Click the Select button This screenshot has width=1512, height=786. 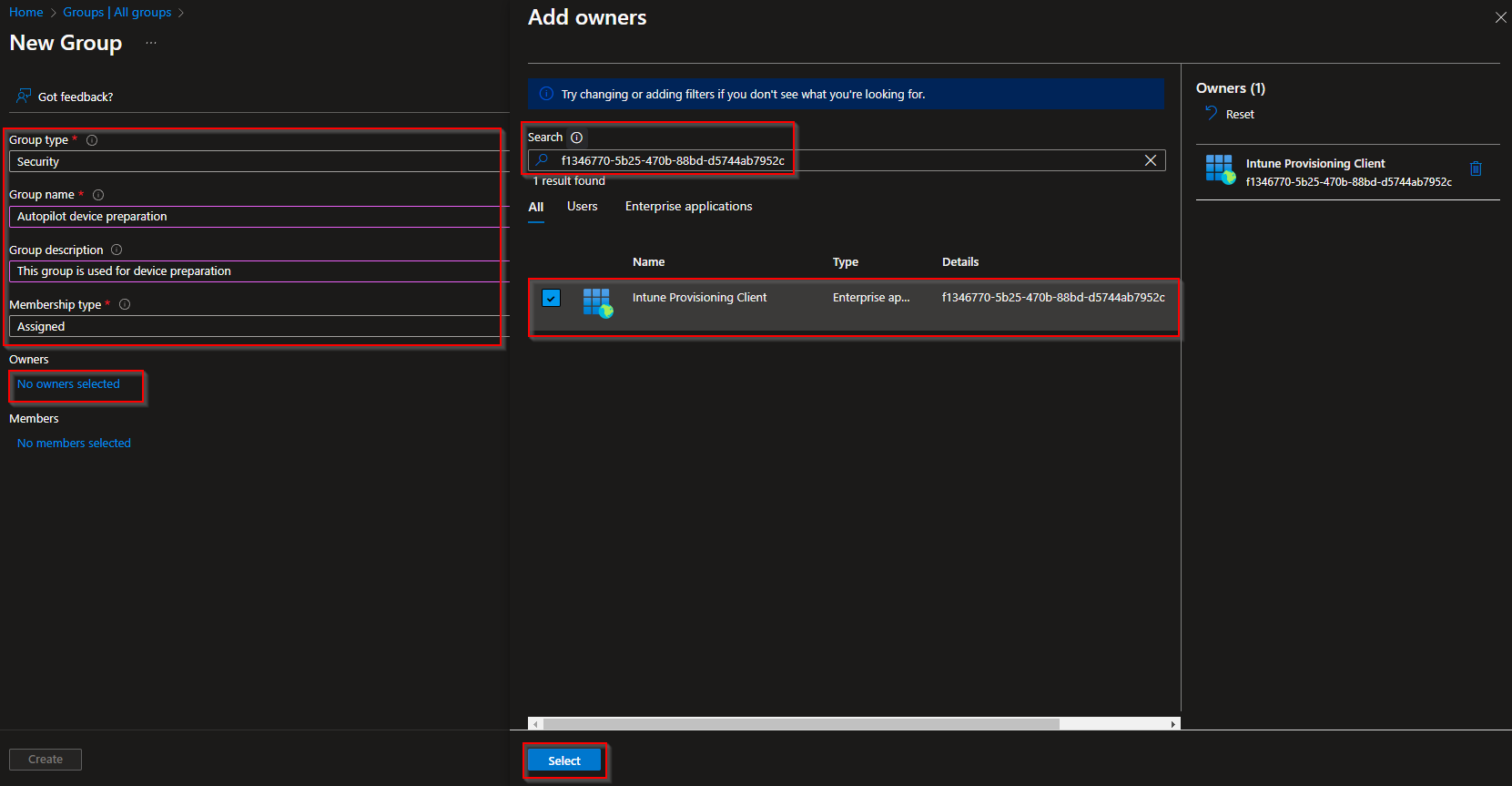point(564,760)
